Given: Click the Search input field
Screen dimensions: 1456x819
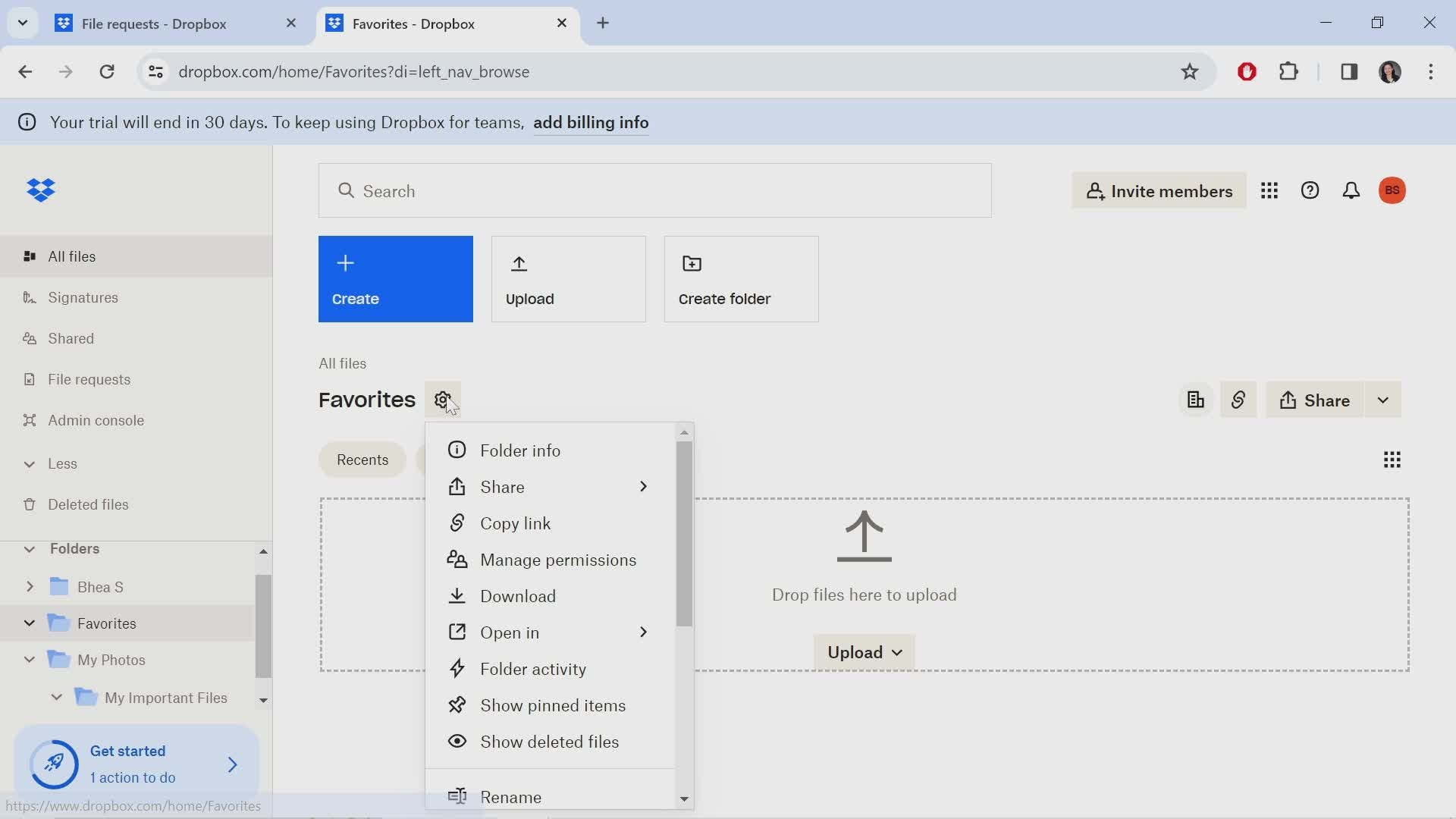Looking at the screenshot, I should 657,191.
